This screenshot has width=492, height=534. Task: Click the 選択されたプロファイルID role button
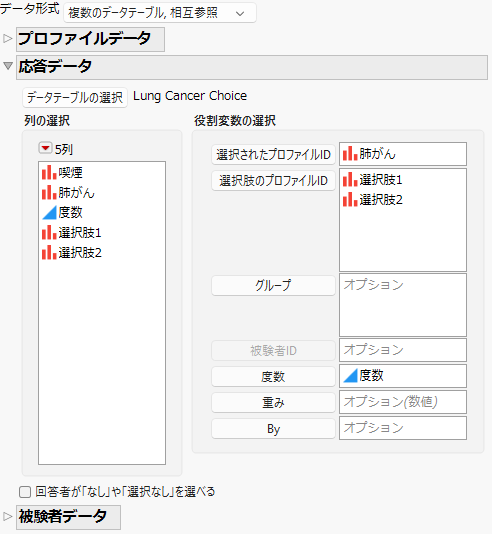coord(273,155)
